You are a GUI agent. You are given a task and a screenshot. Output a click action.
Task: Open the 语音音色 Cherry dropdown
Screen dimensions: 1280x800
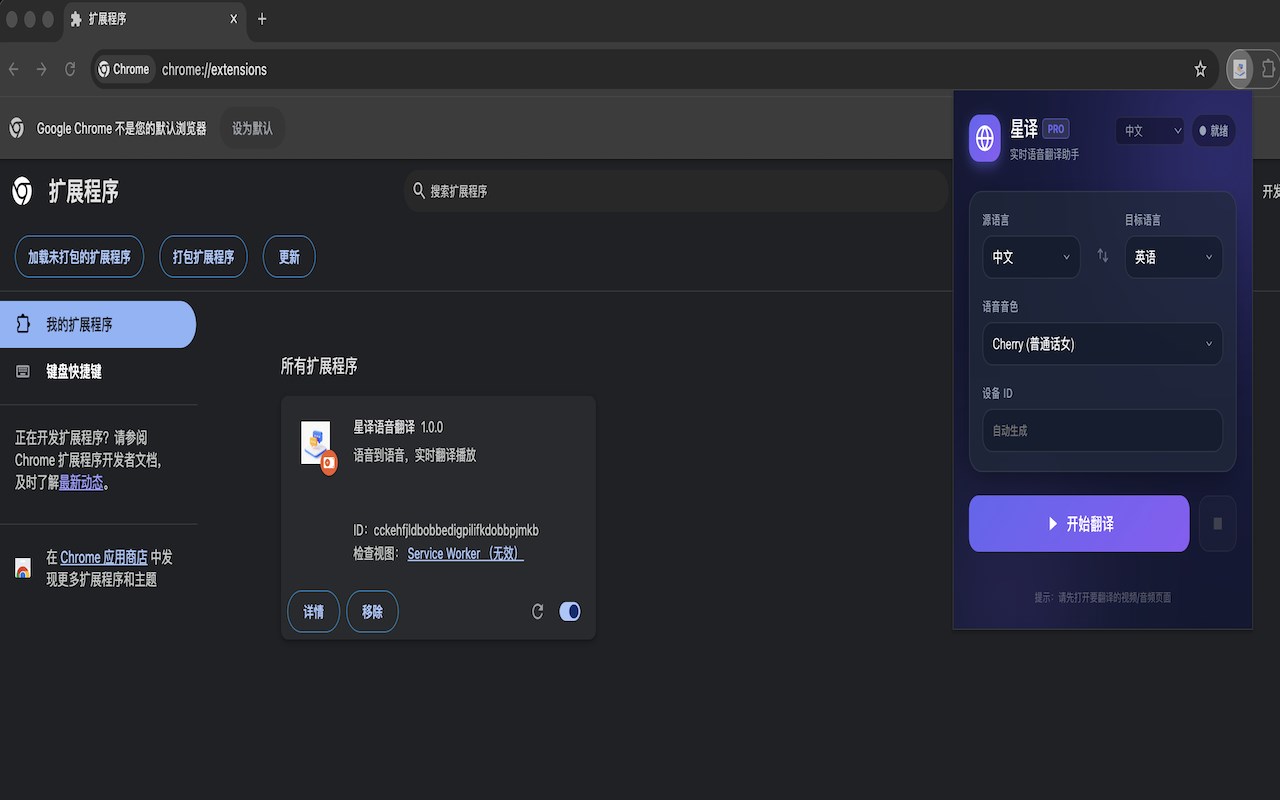1102,344
